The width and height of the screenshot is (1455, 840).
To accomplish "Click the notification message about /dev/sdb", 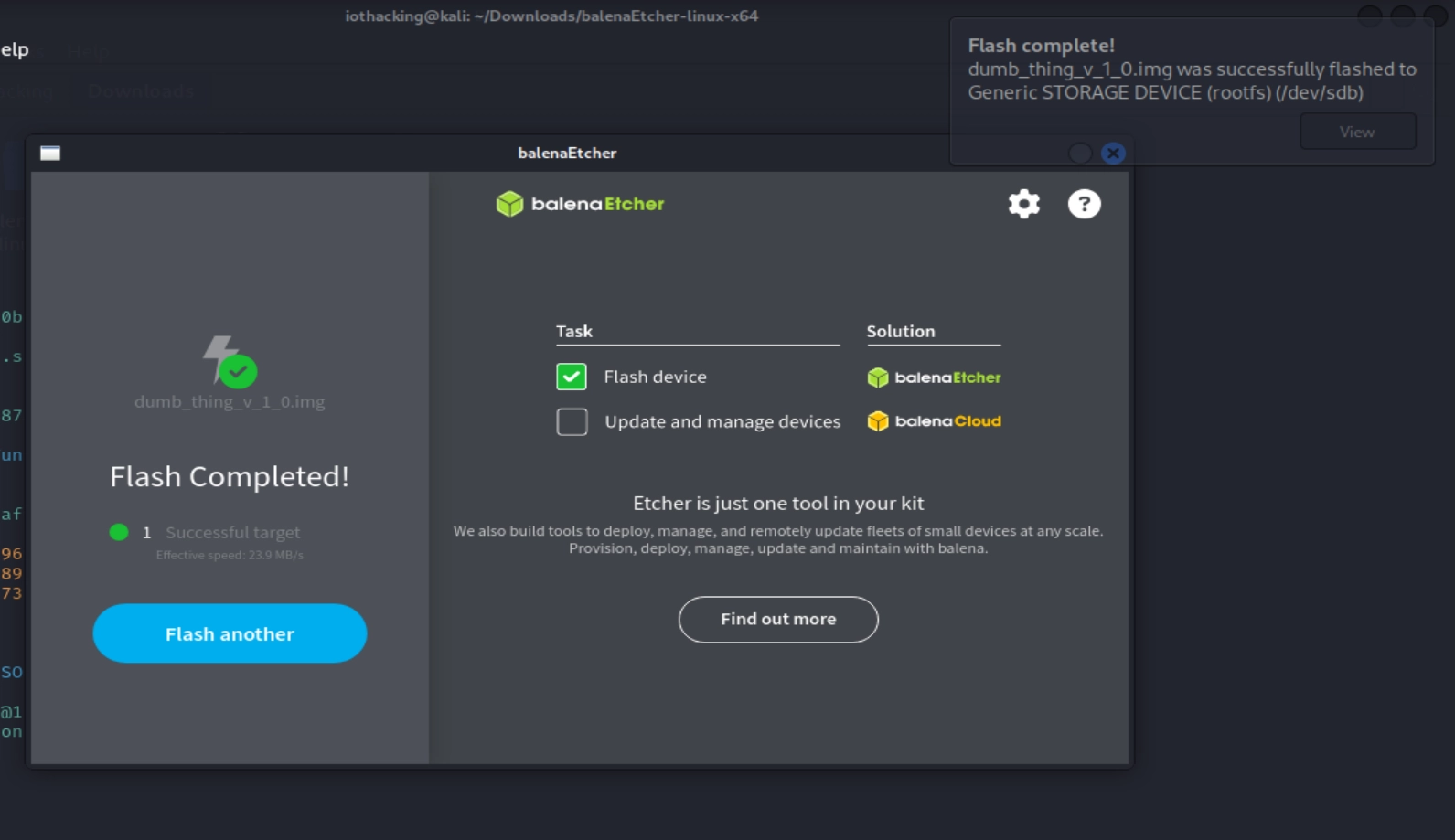I will coord(1192,80).
